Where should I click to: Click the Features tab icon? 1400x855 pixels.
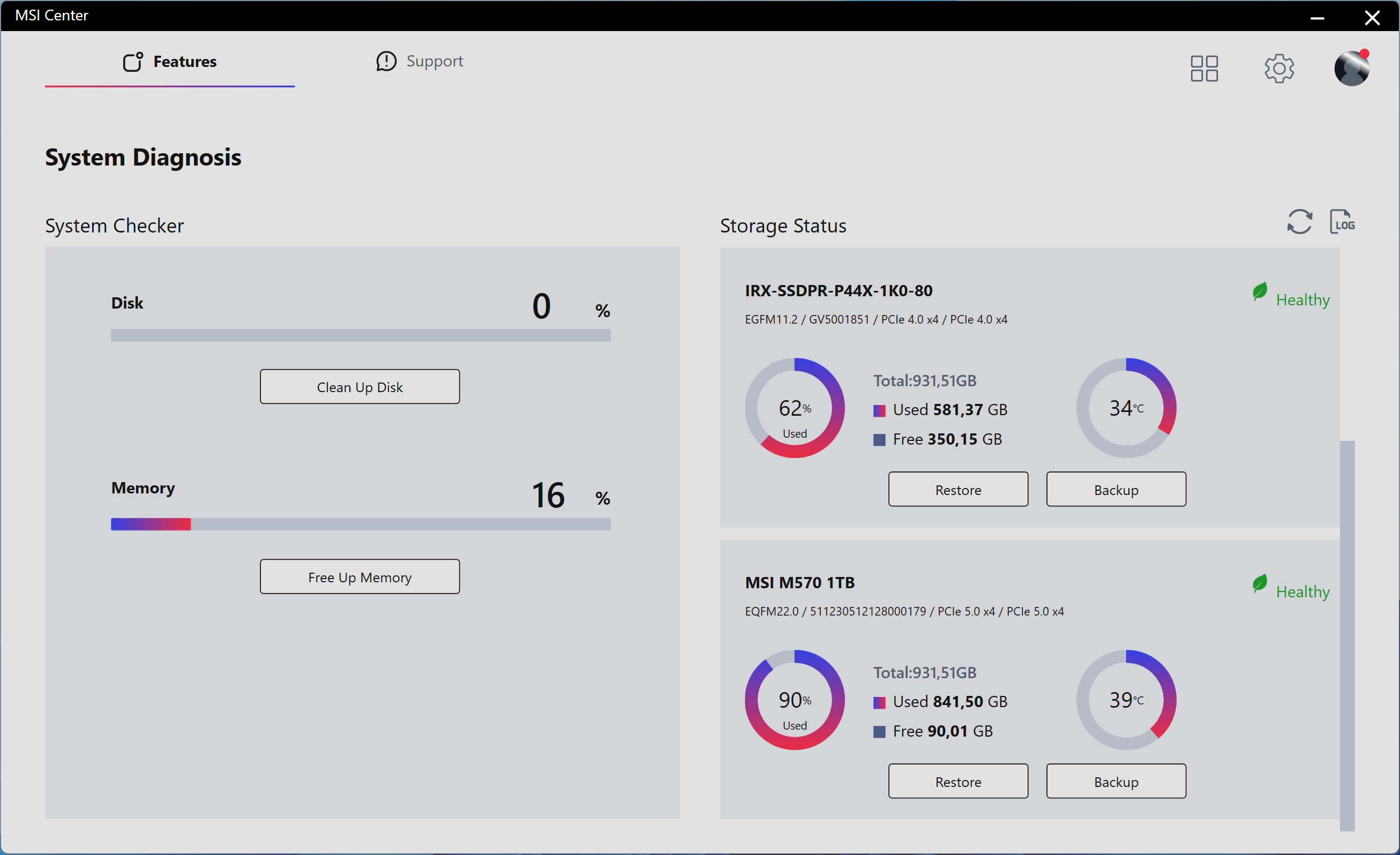133,62
